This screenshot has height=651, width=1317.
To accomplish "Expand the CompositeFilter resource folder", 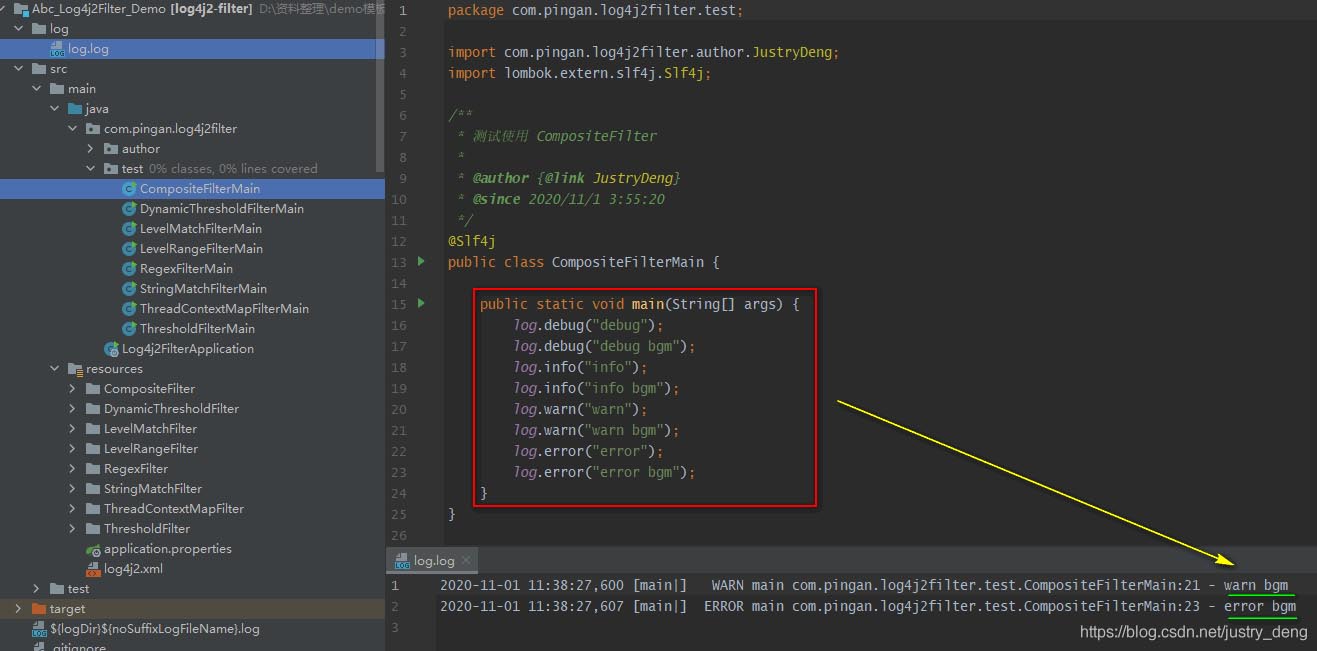I will point(73,389).
